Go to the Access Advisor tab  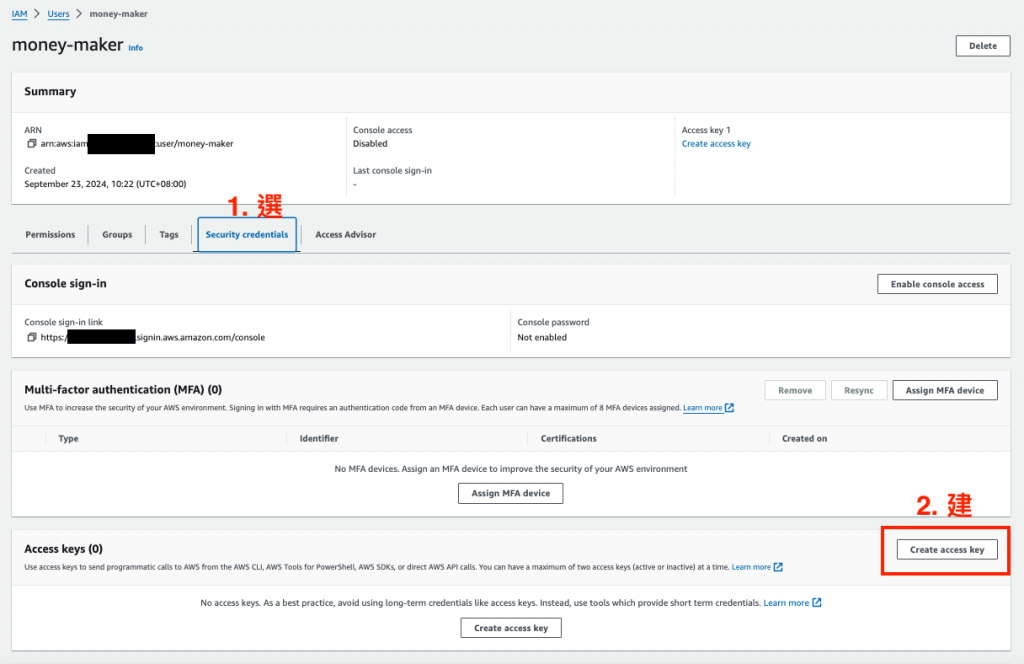coord(345,235)
